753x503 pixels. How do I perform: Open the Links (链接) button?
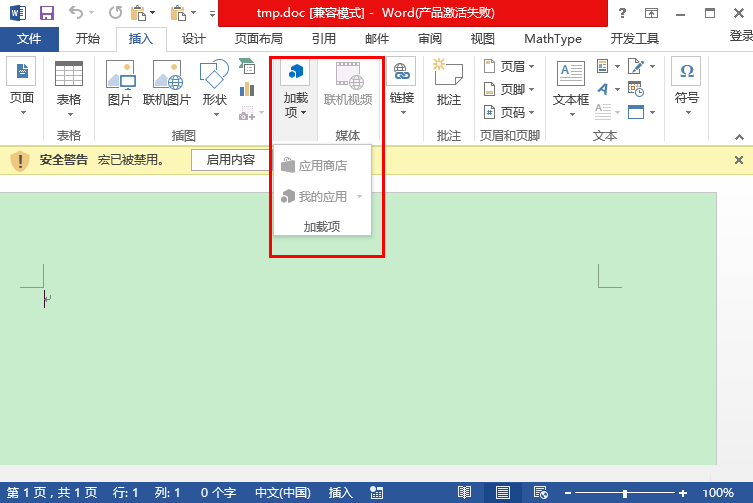pos(401,87)
